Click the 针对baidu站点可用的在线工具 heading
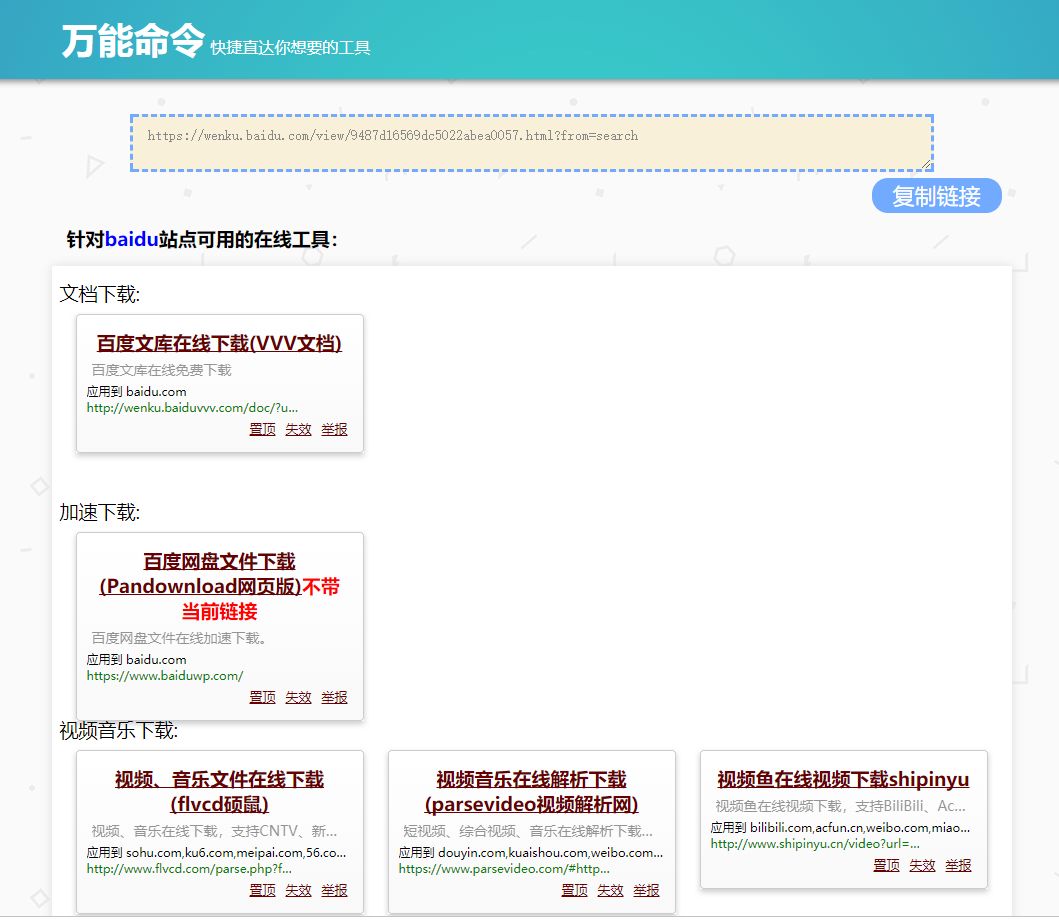Image resolution: width=1059 pixels, height=923 pixels. (201, 240)
